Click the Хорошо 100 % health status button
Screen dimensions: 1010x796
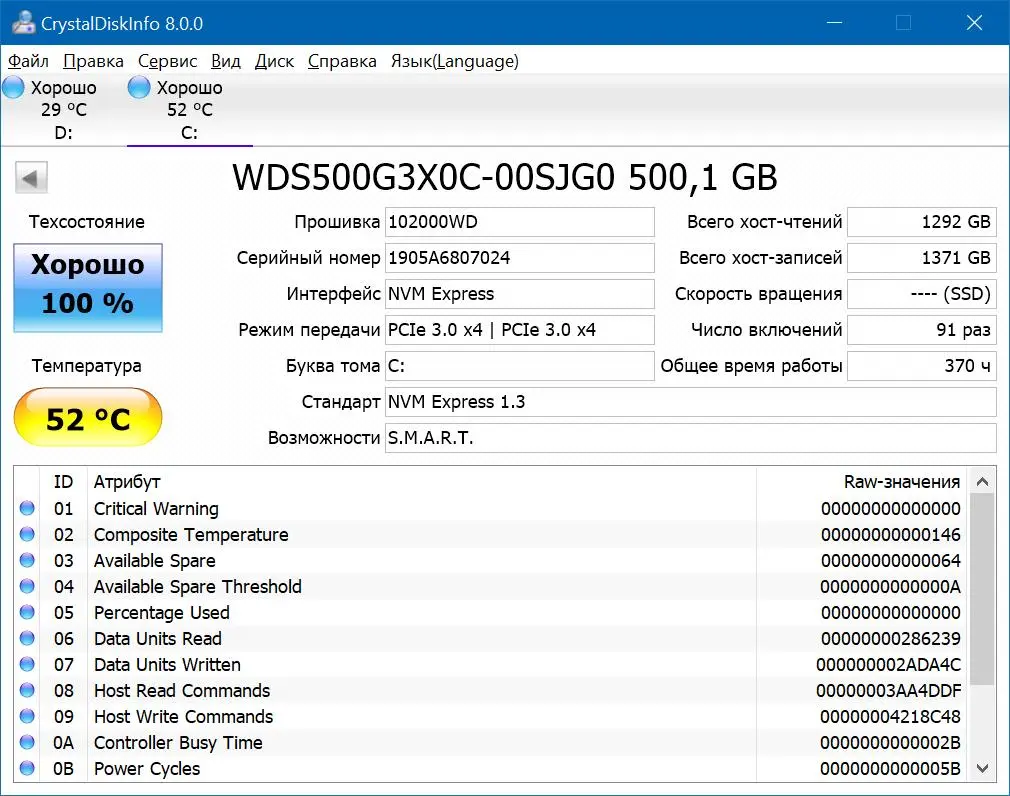click(88, 287)
